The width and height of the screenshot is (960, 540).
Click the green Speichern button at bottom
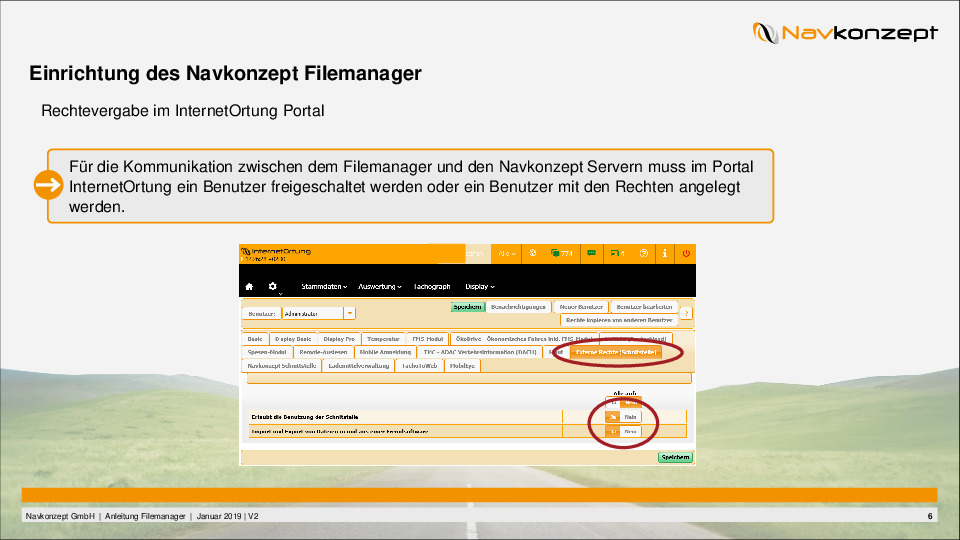point(675,457)
